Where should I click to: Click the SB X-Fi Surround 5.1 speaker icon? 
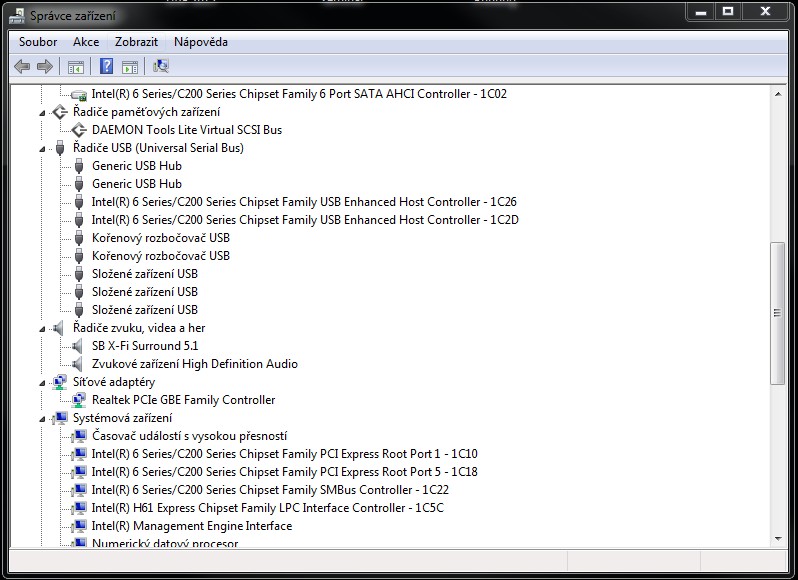[79, 346]
